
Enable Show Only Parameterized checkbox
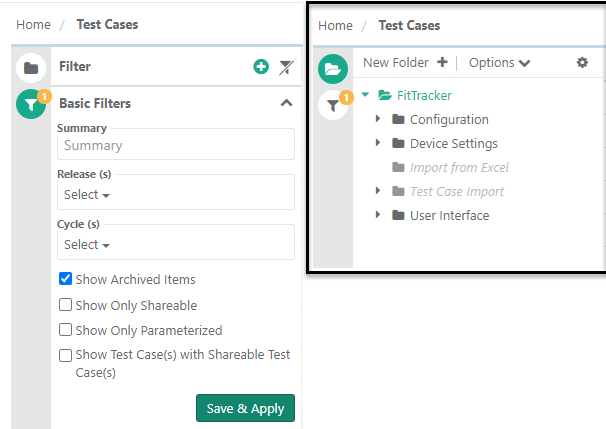65,330
